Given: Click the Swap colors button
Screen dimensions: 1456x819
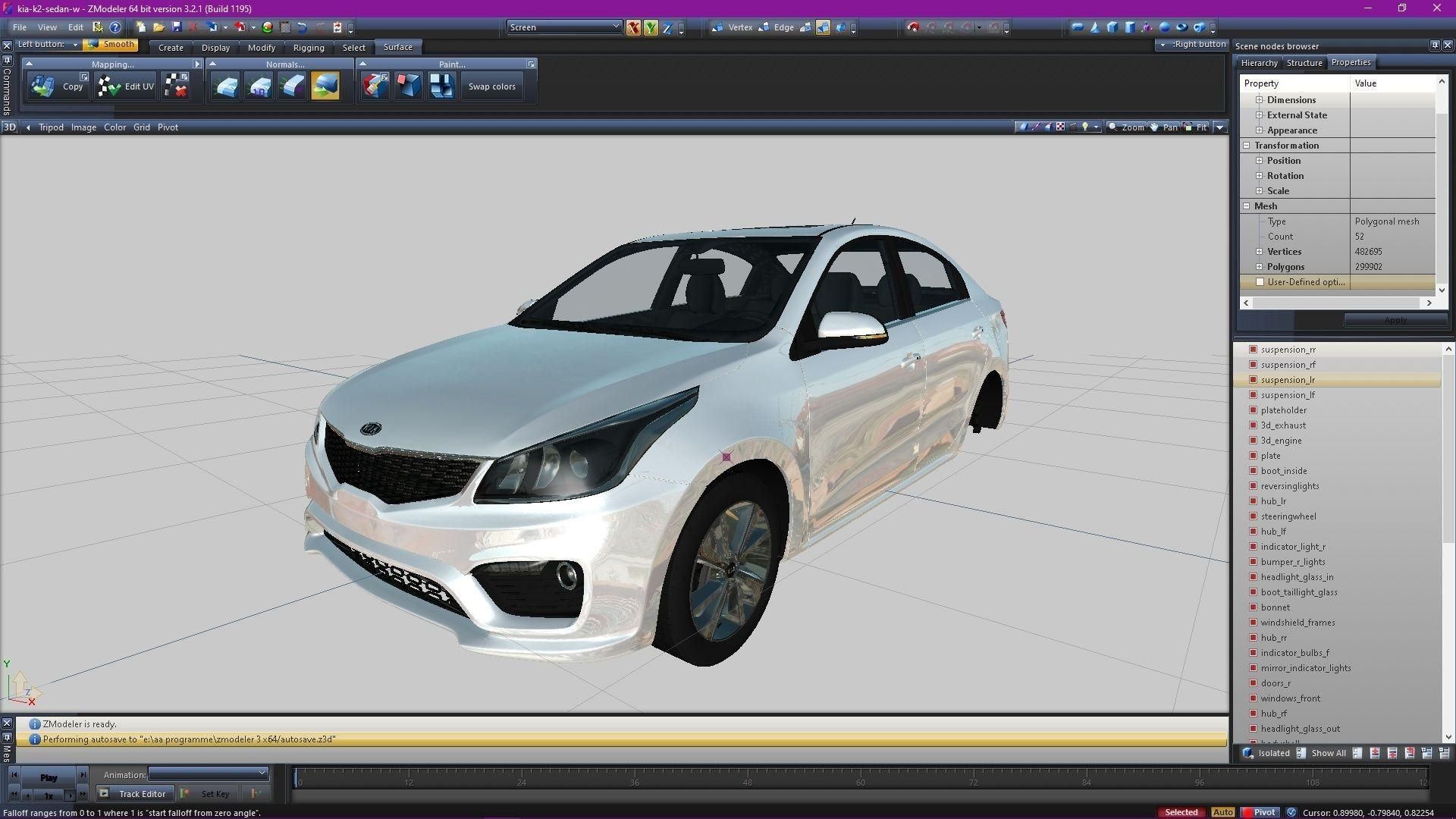Looking at the screenshot, I should (x=491, y=86).
